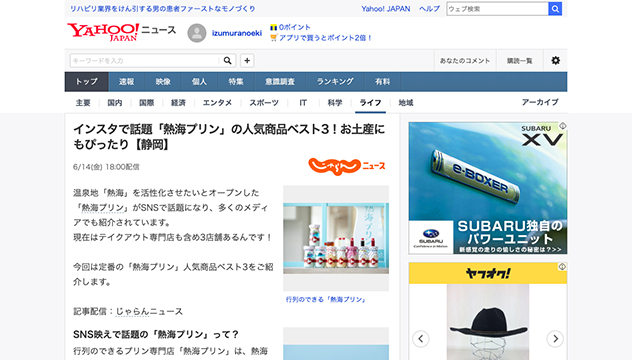
Task: Show previous item in ヤフオク carousel
Action: point(420,339)
